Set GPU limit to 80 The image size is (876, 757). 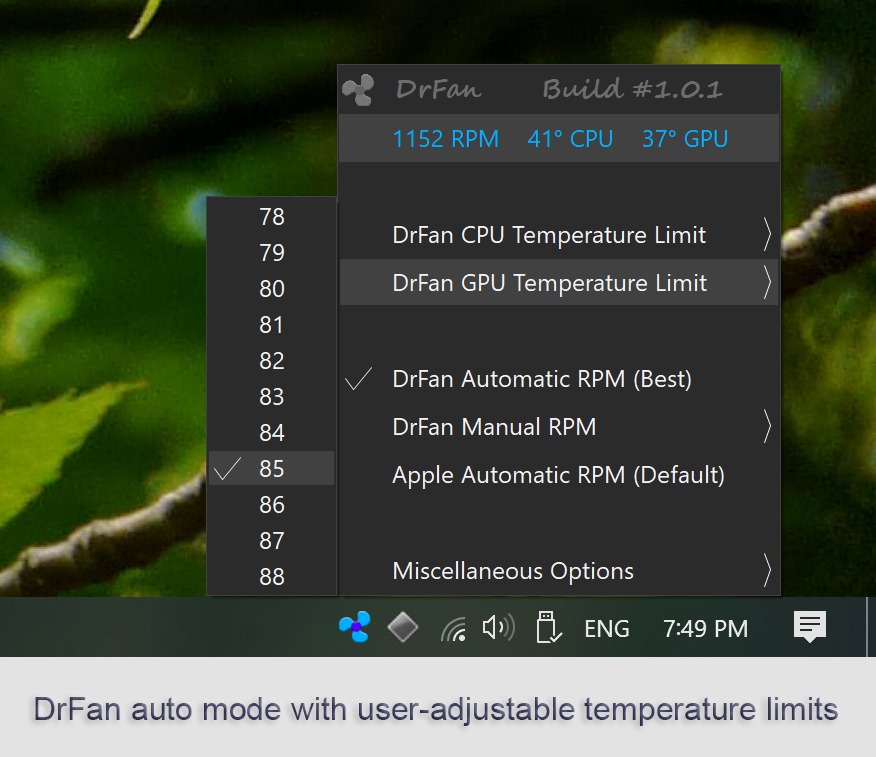click(x=272, y=289)
